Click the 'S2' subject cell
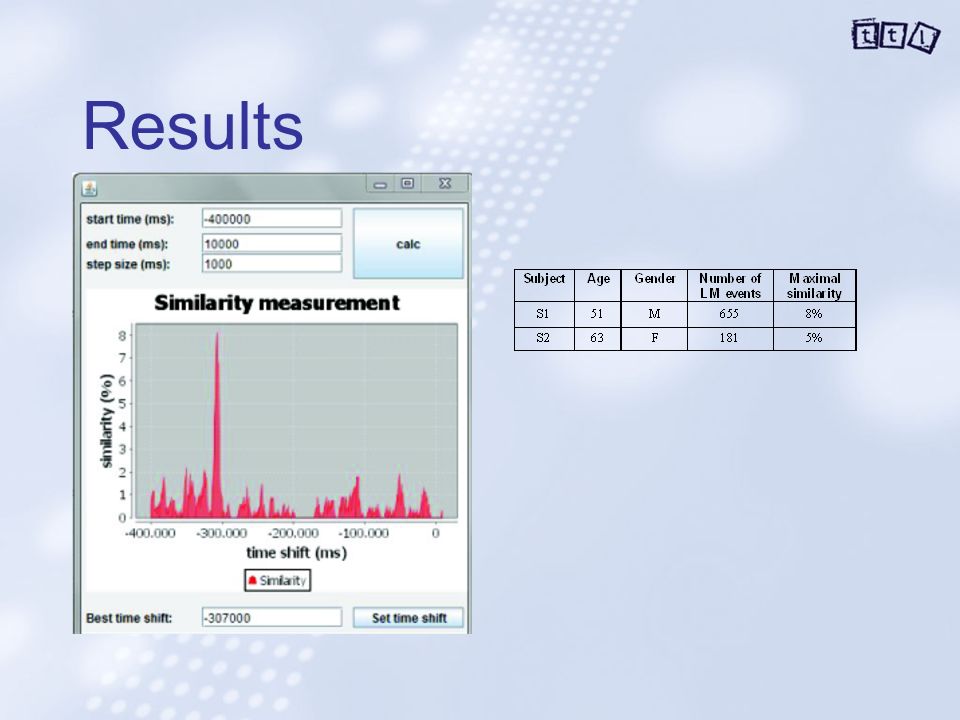 542,337
